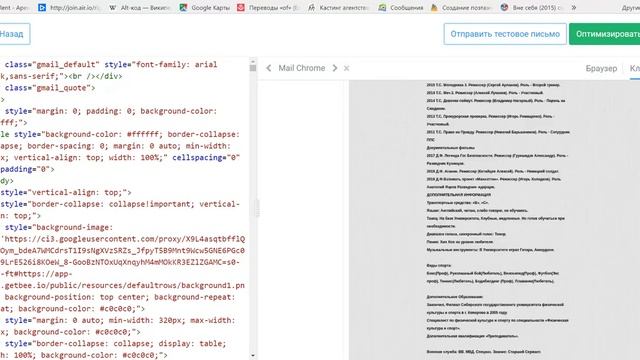
Task: Click the splitter handle between code and preview
Action: pos(257,208)
